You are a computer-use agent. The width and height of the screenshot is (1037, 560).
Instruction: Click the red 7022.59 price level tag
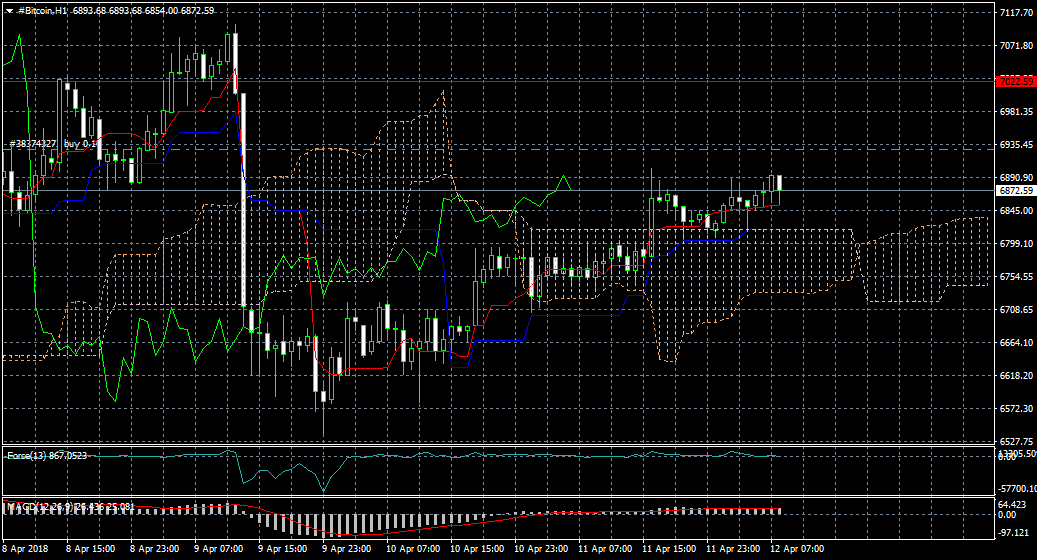1015,81
